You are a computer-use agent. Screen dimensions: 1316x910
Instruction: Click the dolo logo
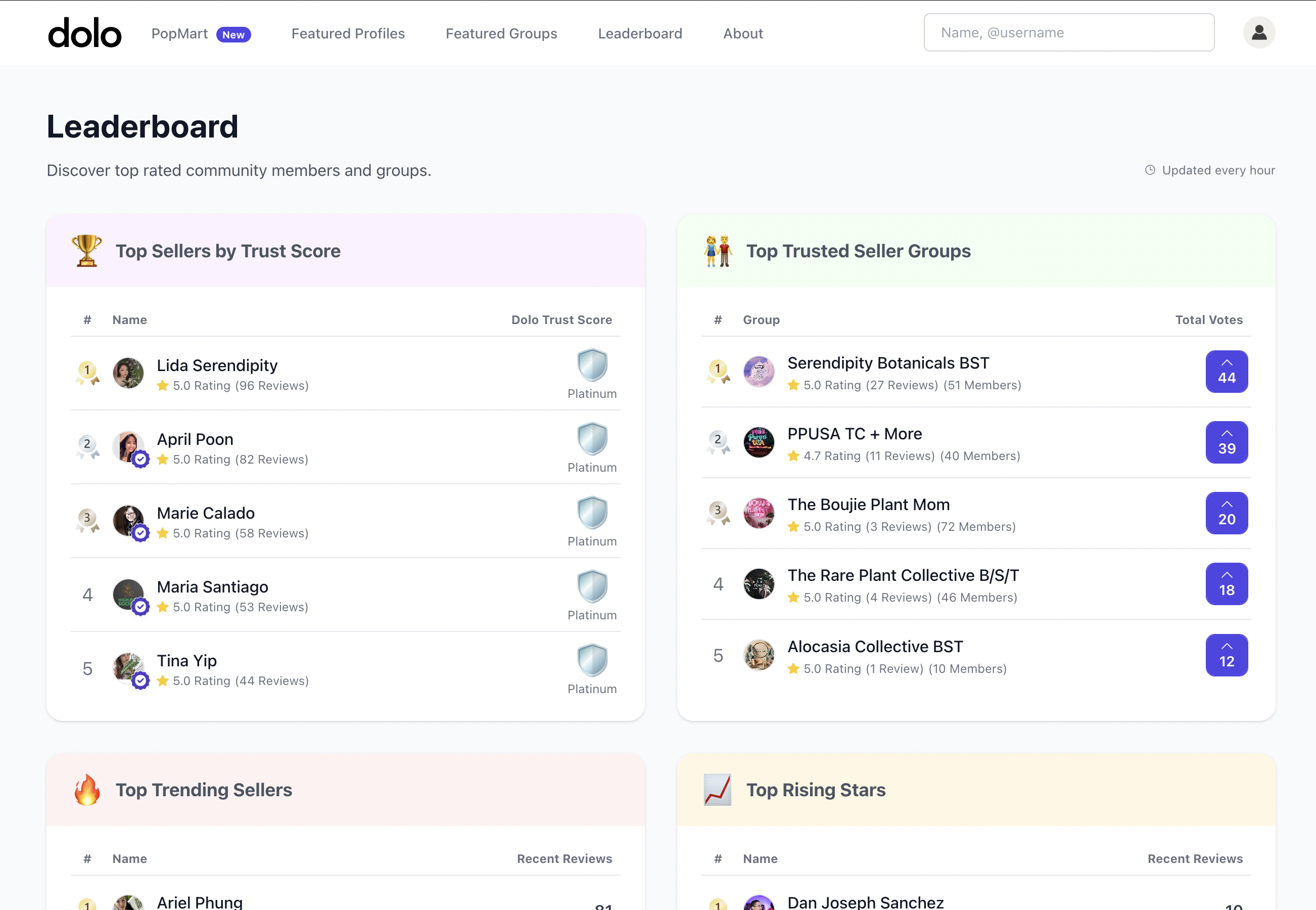coord(84,32)
